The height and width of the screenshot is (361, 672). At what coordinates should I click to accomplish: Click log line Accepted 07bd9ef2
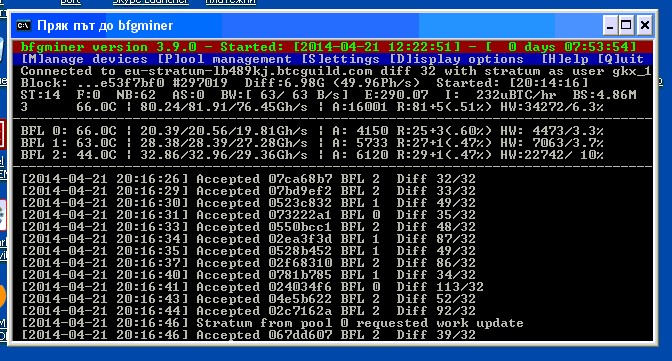pyautogui.click(x=249, y=191)
